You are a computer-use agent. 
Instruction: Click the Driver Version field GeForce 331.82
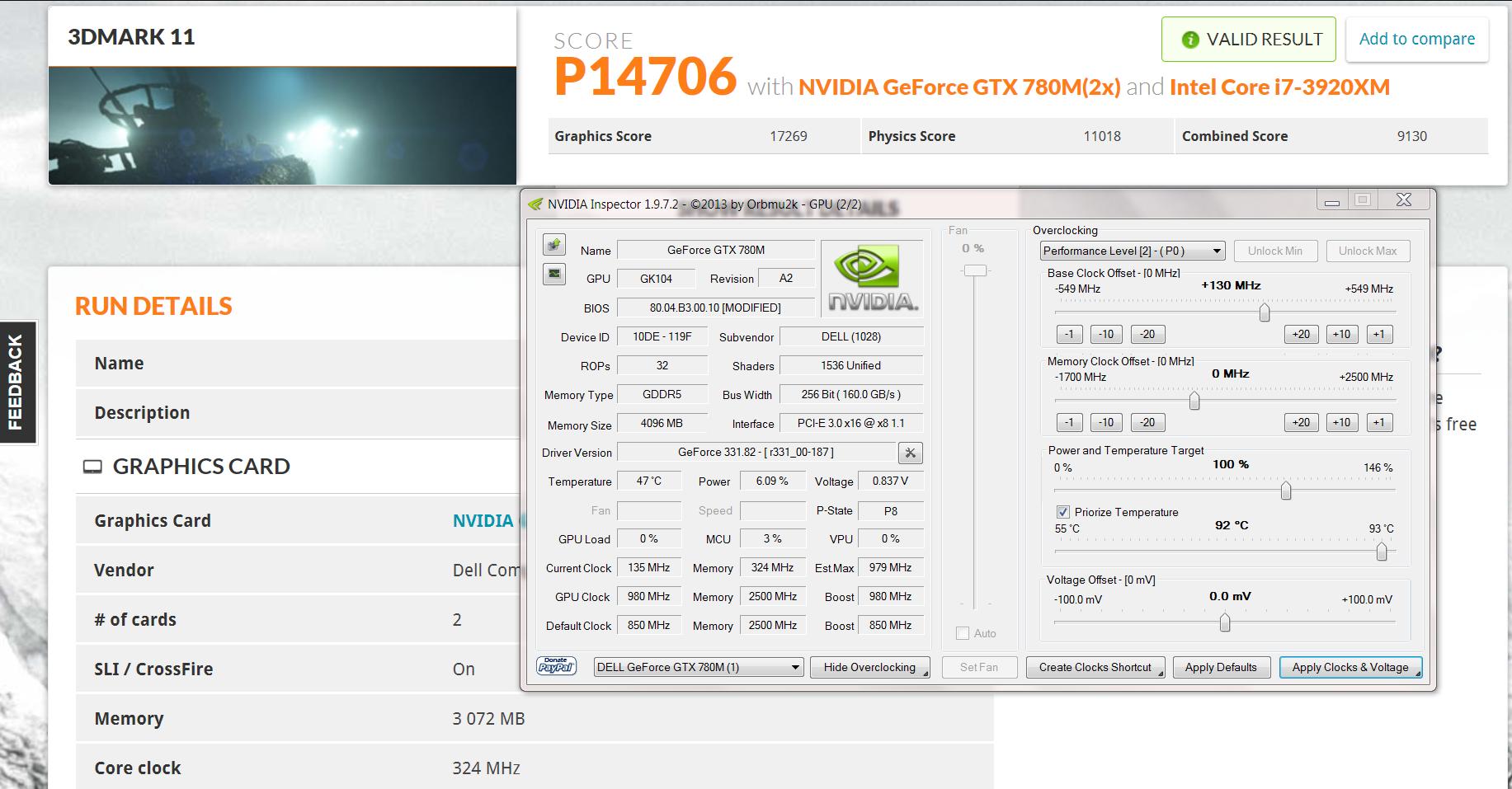[756, 452]
